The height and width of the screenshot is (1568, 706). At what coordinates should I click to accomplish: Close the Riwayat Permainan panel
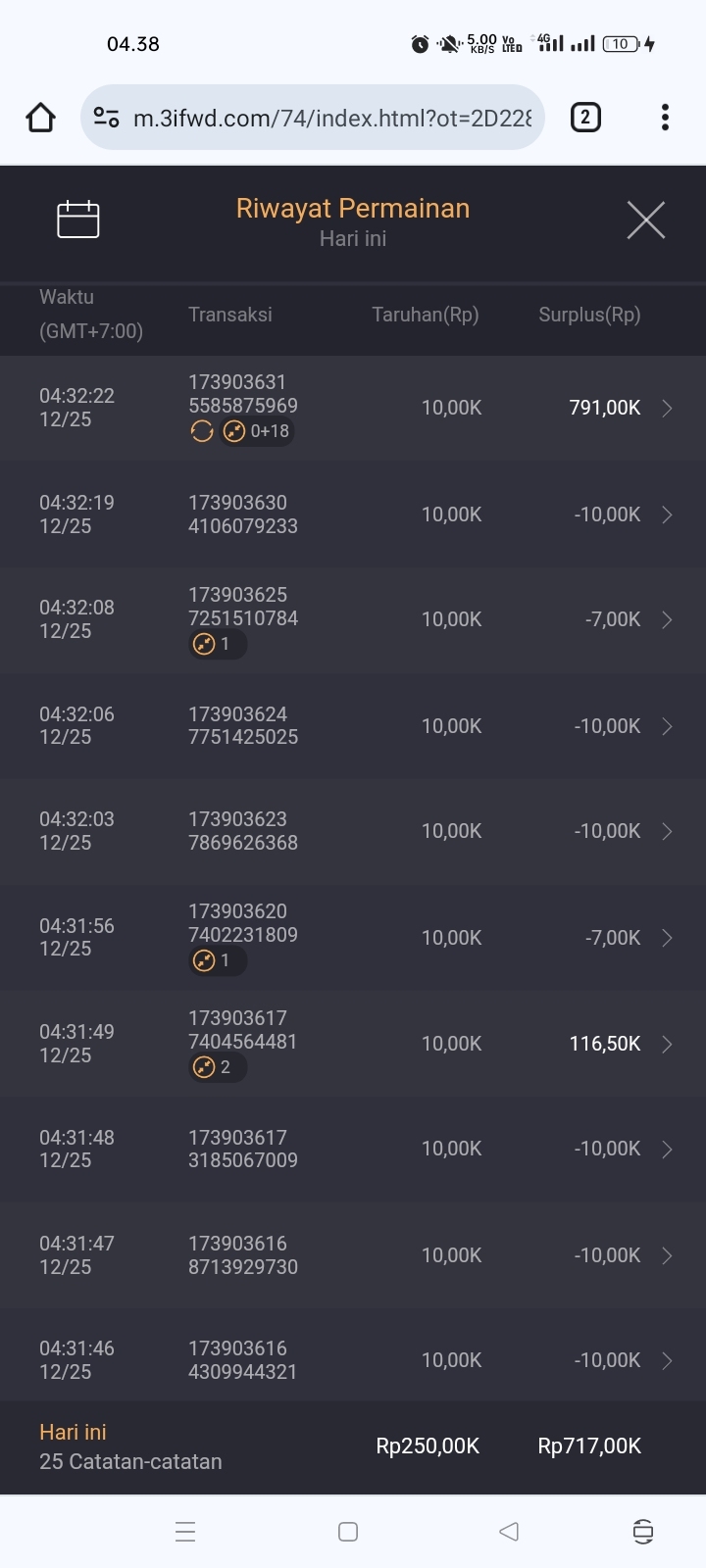point(645,220)
